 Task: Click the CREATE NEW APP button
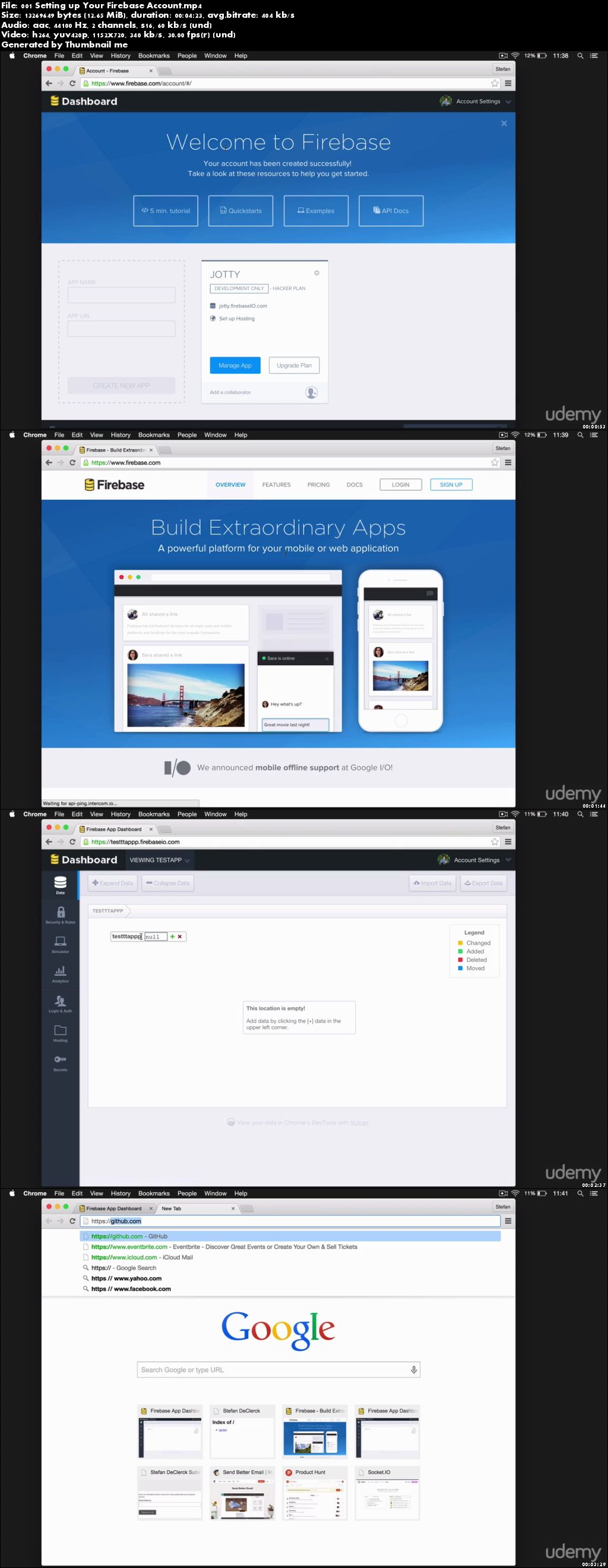pos(121,386)
